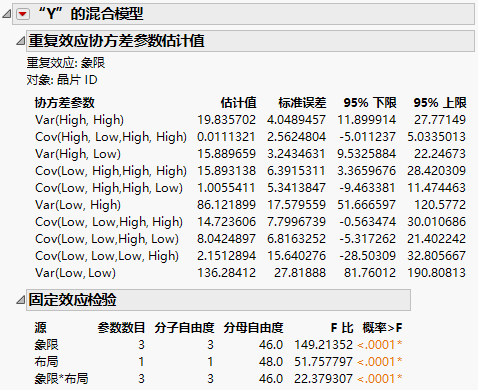Click the F ratio 51.757797
Viewport: 478px width, 390px height.
[323, 362]
